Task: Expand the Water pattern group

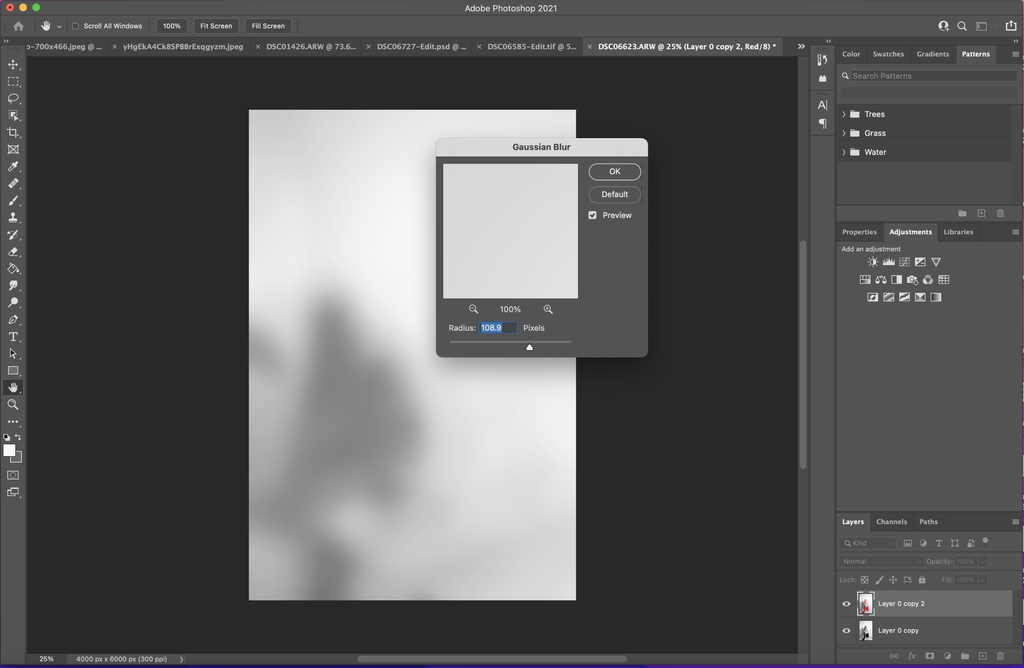Action: (x=844, y=151)
